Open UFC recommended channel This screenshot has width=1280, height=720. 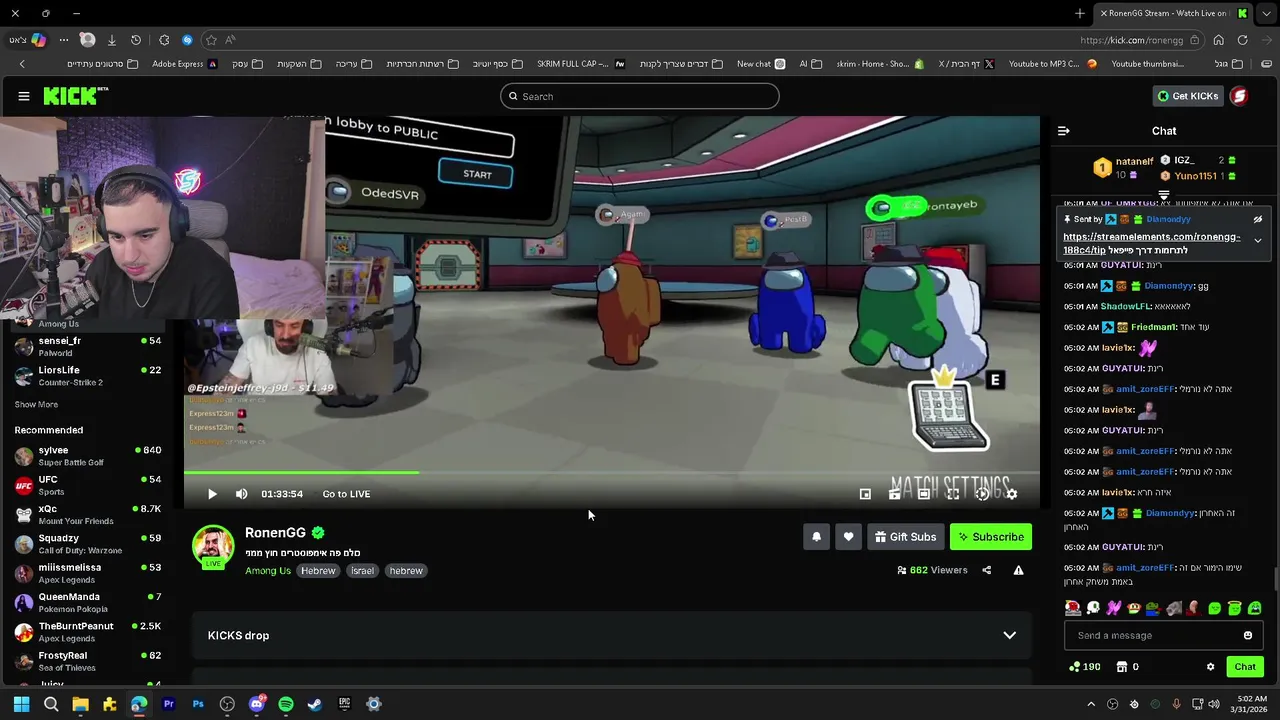[88, 485]
